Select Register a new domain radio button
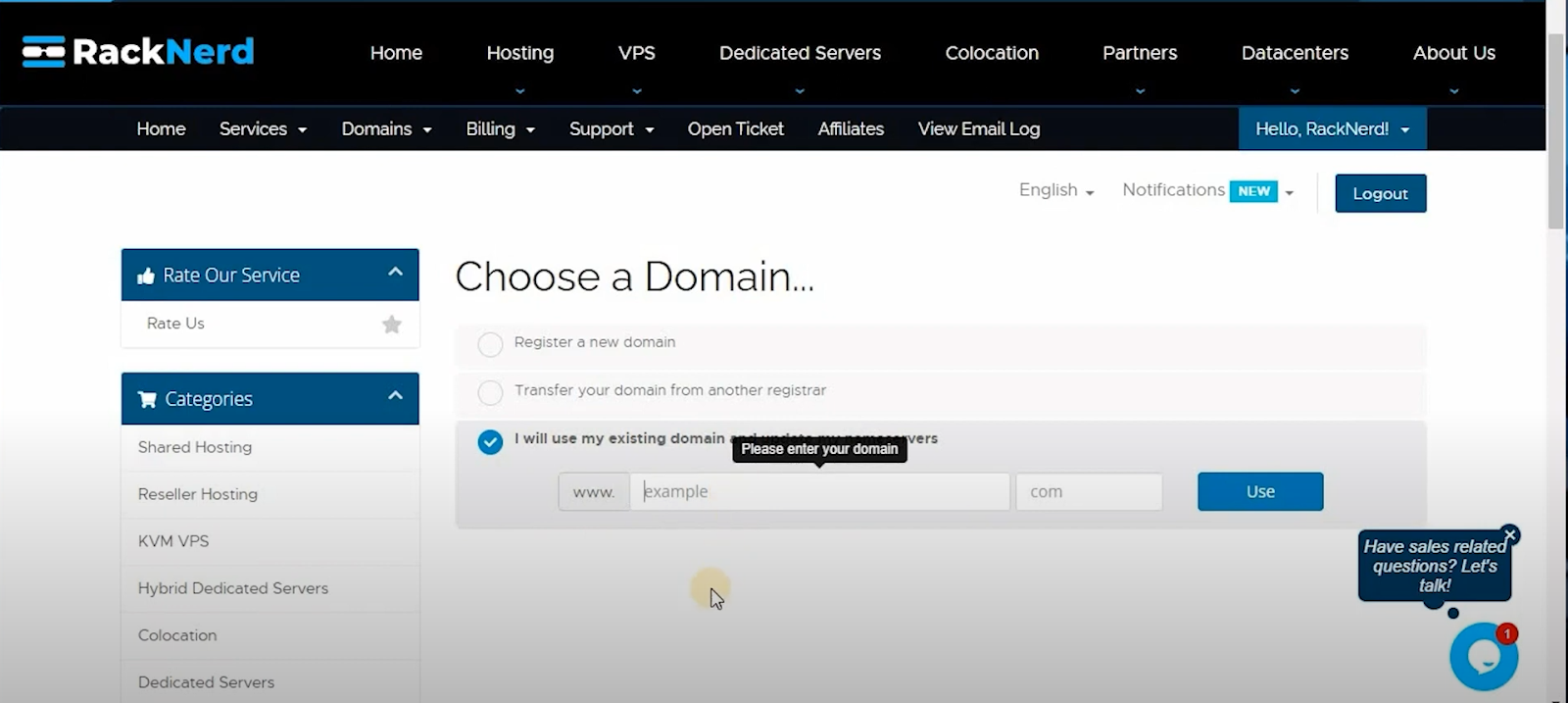 [x=490, y=344]
